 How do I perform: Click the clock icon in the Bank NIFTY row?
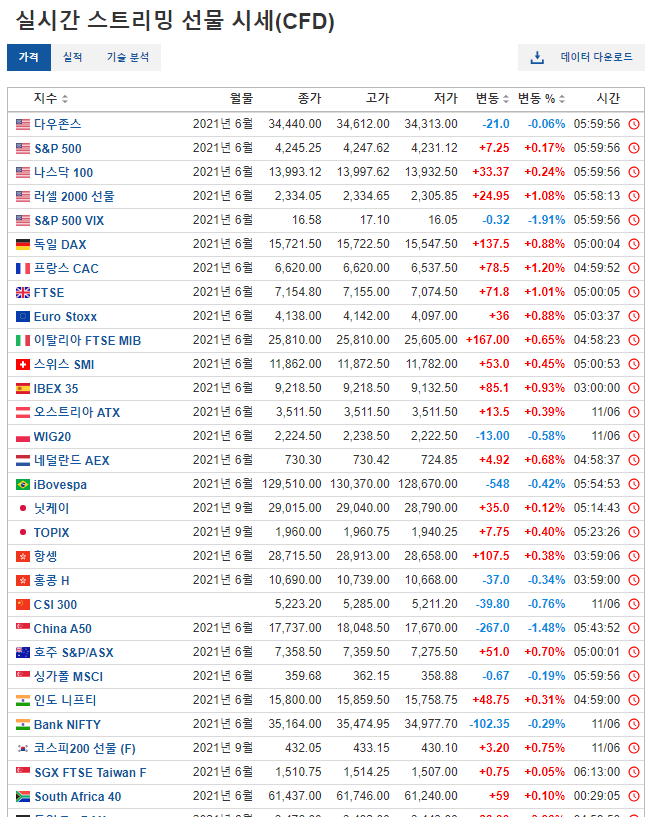point(634,724)
